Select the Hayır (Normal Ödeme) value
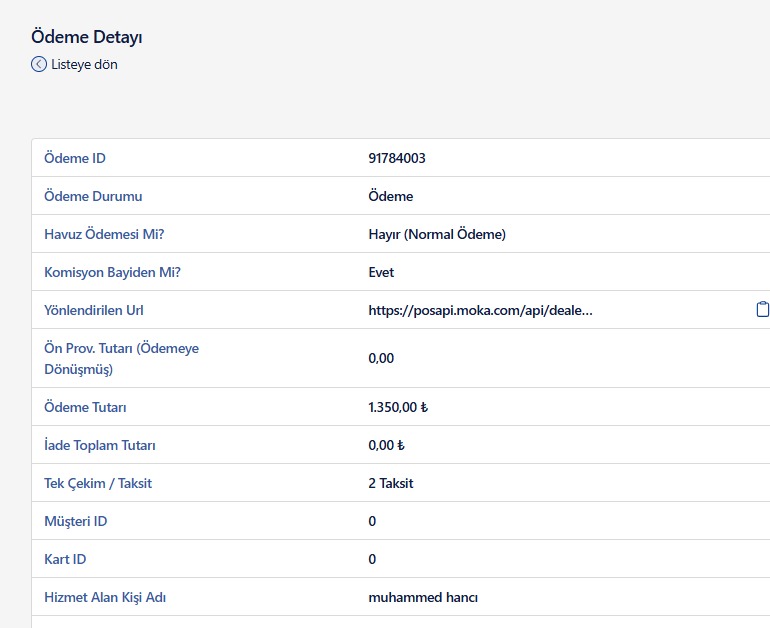770x628 pixels. [x=437, y=234]
